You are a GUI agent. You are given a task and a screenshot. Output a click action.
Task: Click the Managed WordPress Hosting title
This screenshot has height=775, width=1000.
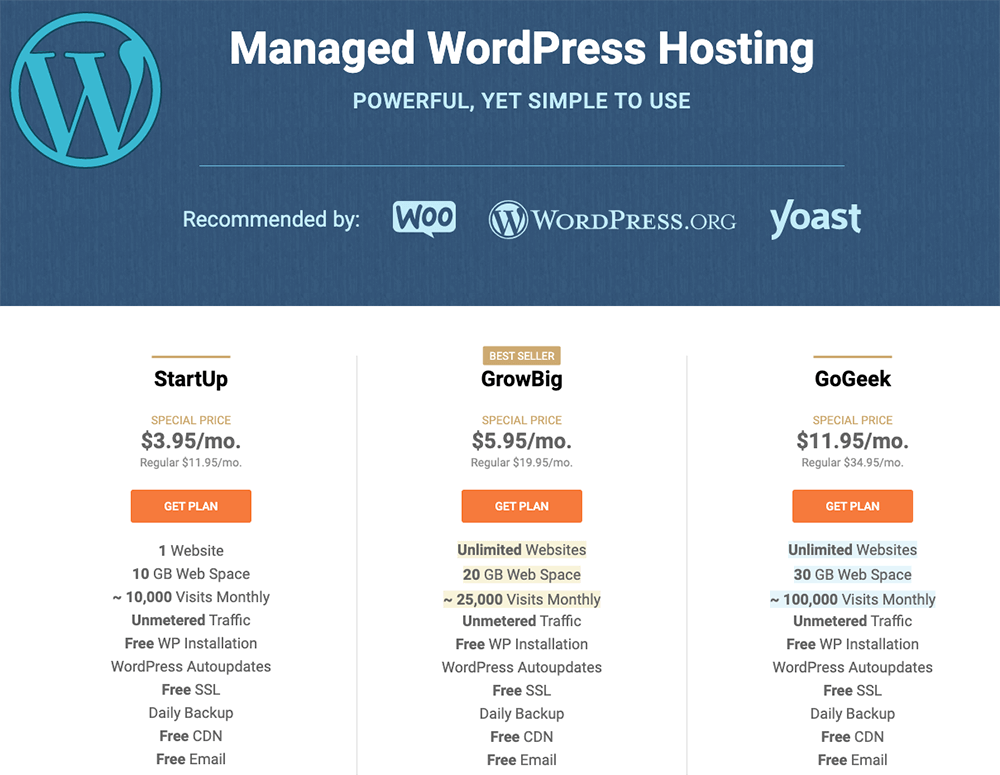(x=522, y=49)
